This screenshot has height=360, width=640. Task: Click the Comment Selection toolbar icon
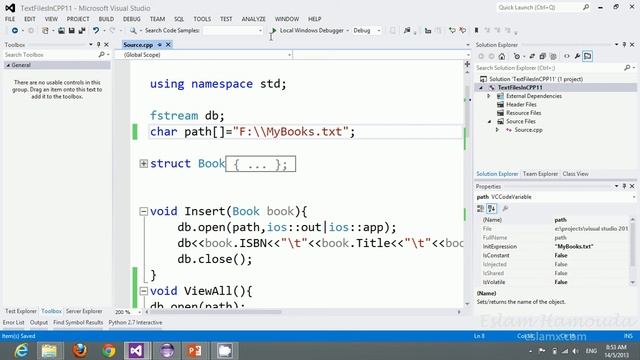[x=452, y=31]
